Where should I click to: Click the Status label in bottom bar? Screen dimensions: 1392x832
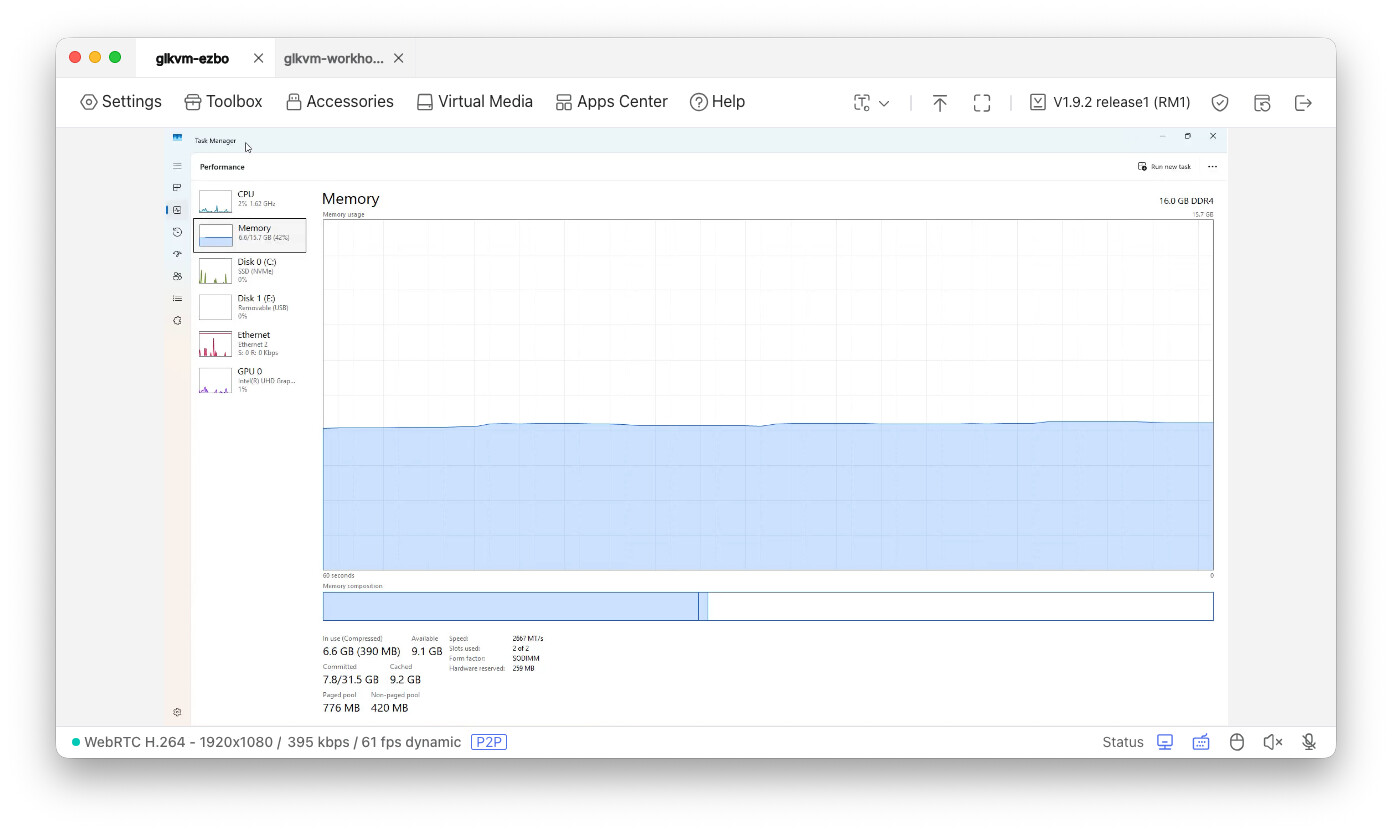[x=1123, y=742]
